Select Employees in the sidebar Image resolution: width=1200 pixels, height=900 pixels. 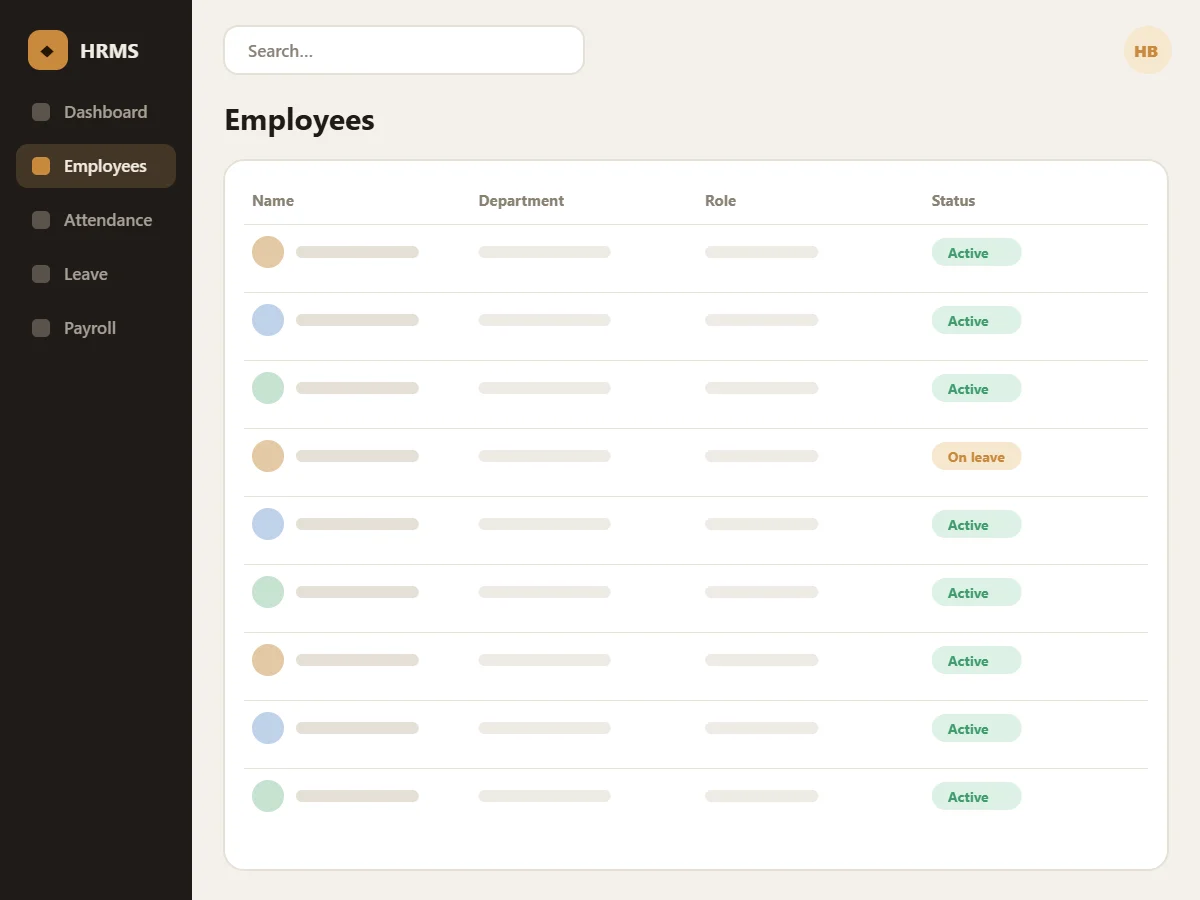tap(96, 166)
